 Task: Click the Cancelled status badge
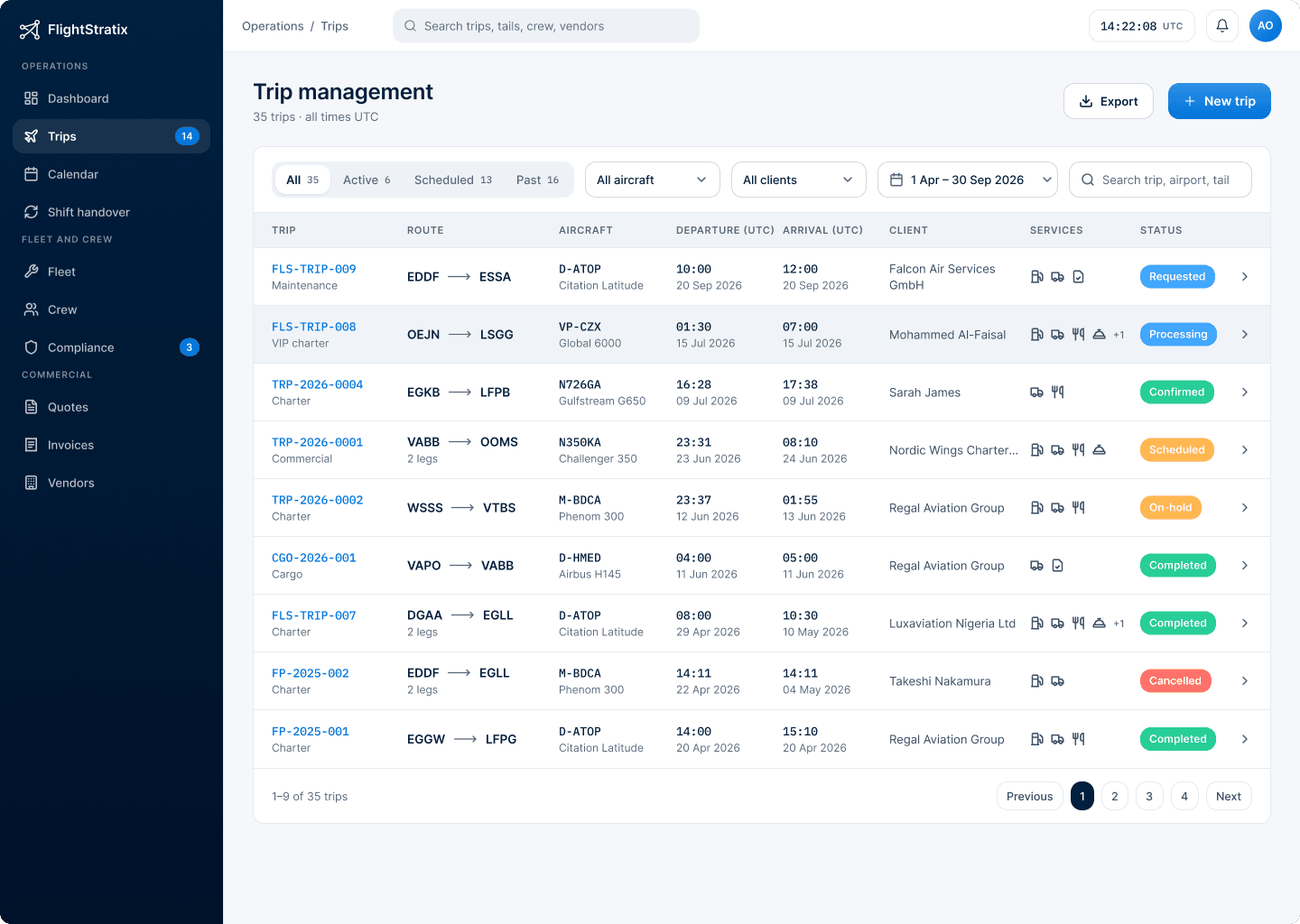point(1175,681)
